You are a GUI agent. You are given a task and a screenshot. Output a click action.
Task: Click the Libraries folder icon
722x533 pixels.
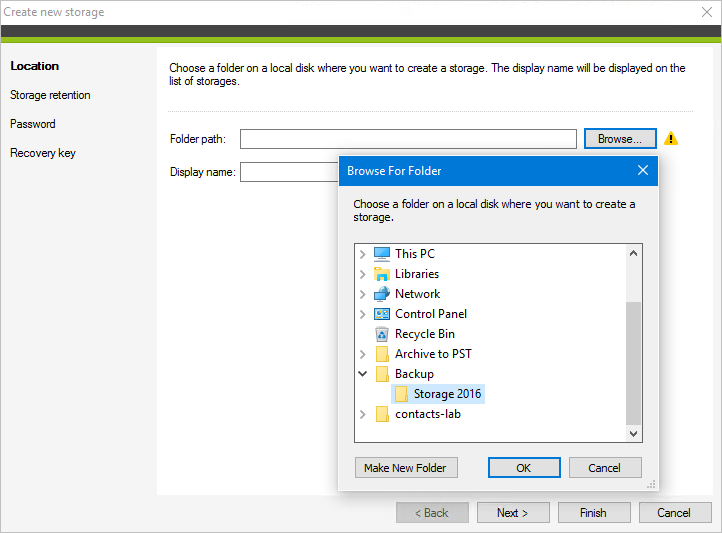382,274
